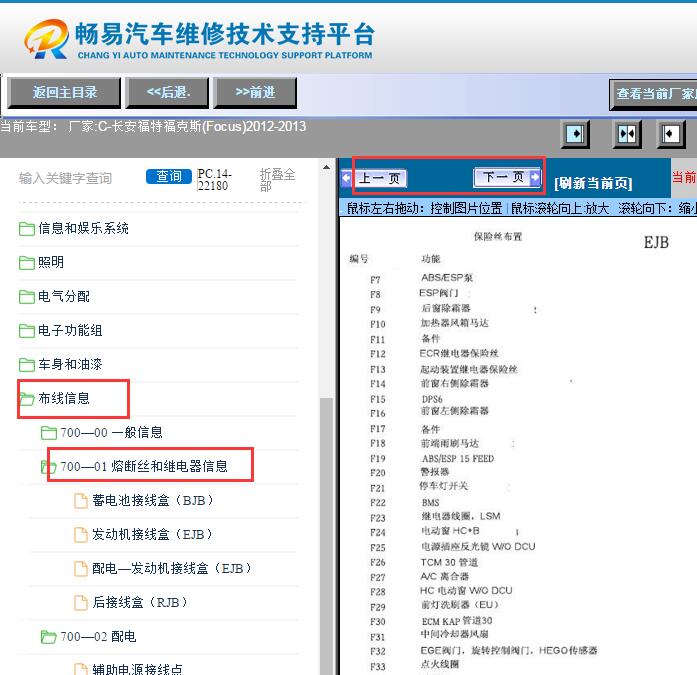Click the F15 DPS6 fuse row
The image size is (697, 675).
[406, 399]
